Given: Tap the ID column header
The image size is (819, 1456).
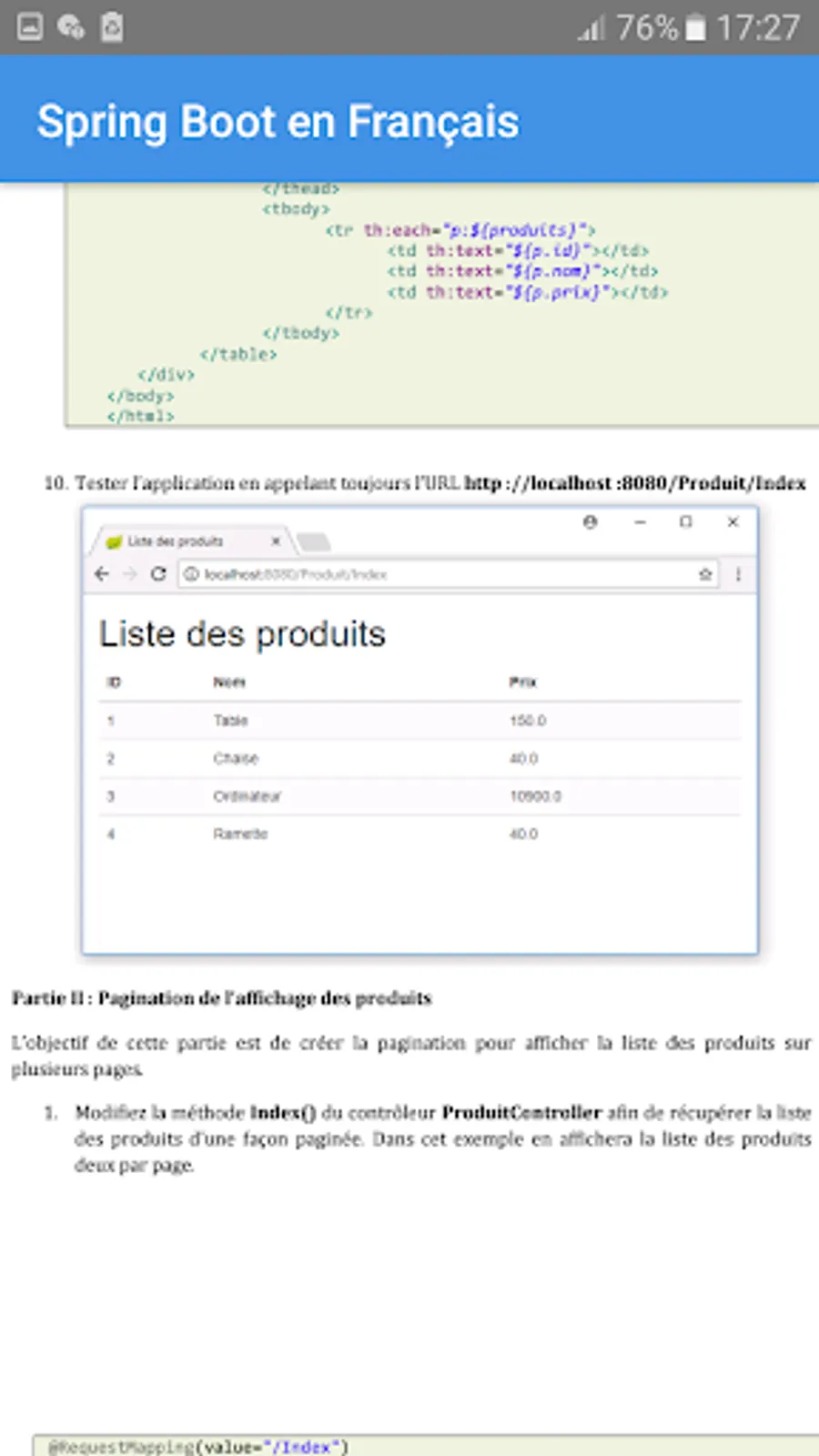Looking at the screenshot, I should click(114, 682).
